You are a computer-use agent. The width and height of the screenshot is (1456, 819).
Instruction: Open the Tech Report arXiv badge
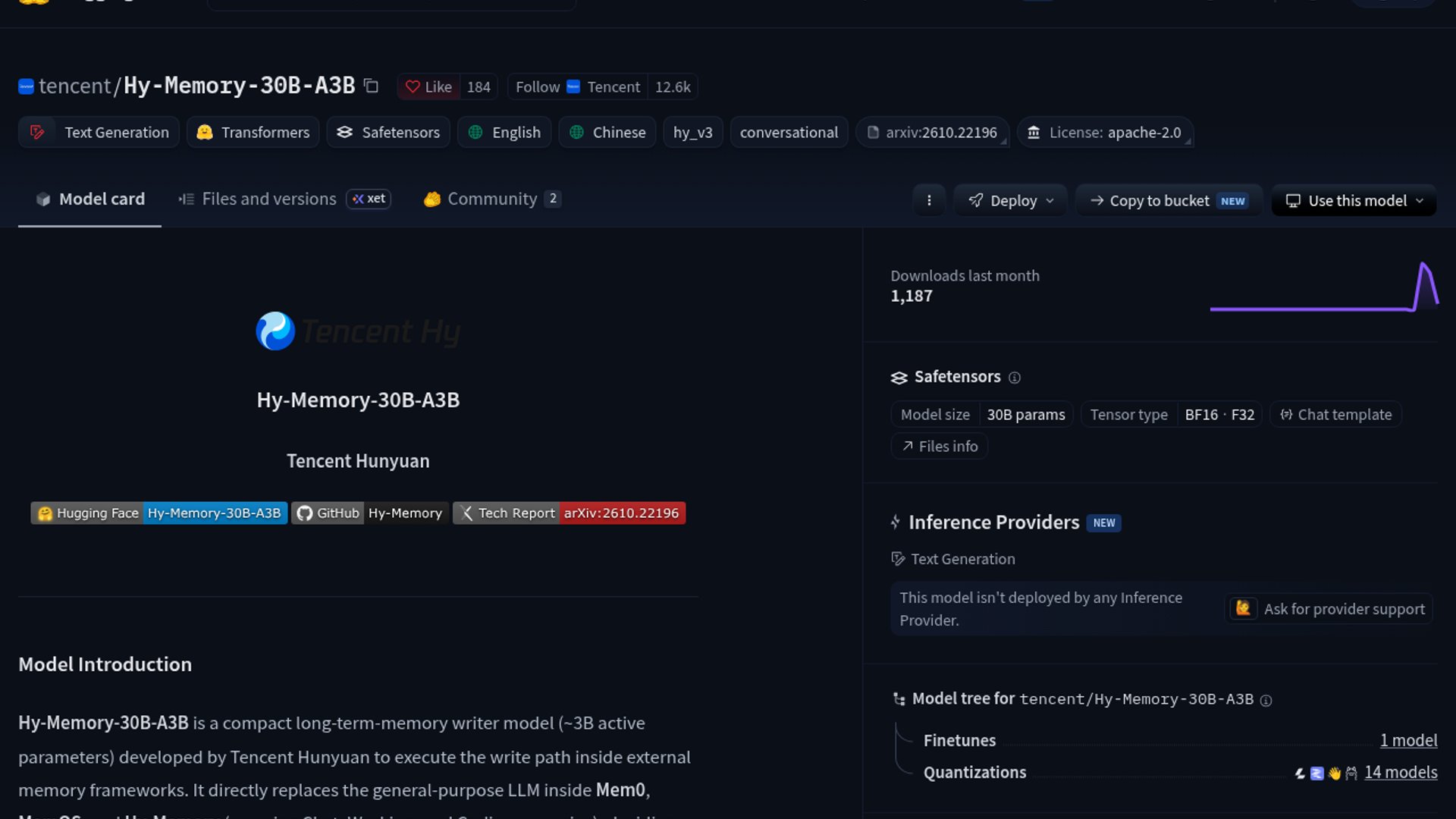pyautogui.click(x=569, y=513)
